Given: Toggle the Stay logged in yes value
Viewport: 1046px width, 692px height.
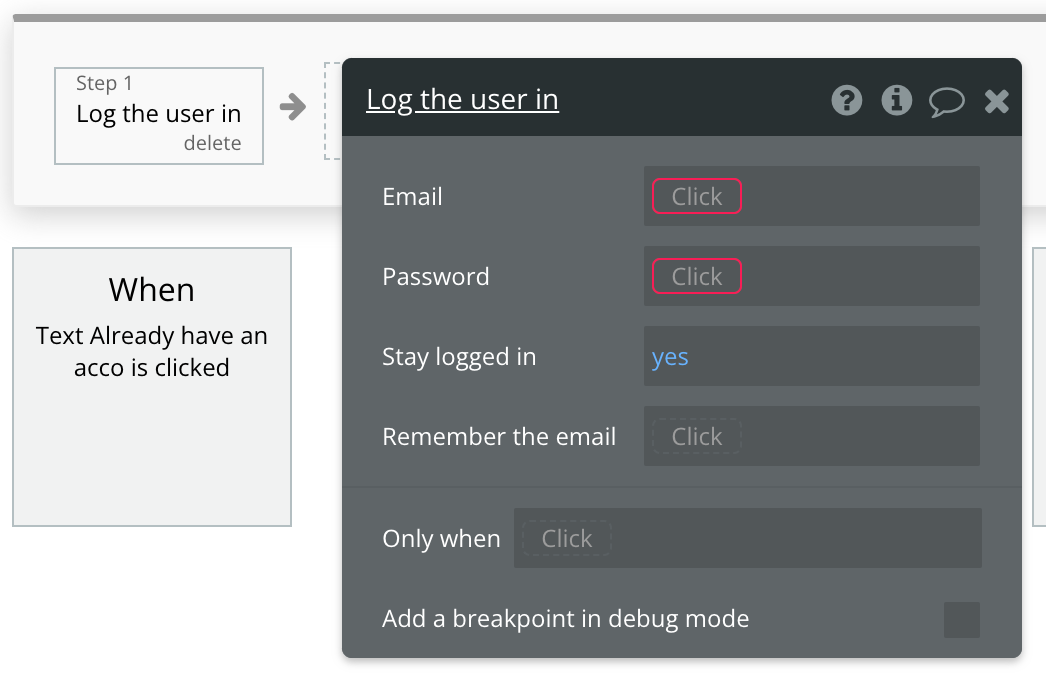Looking at the screenshot, I should click(670, 357).
